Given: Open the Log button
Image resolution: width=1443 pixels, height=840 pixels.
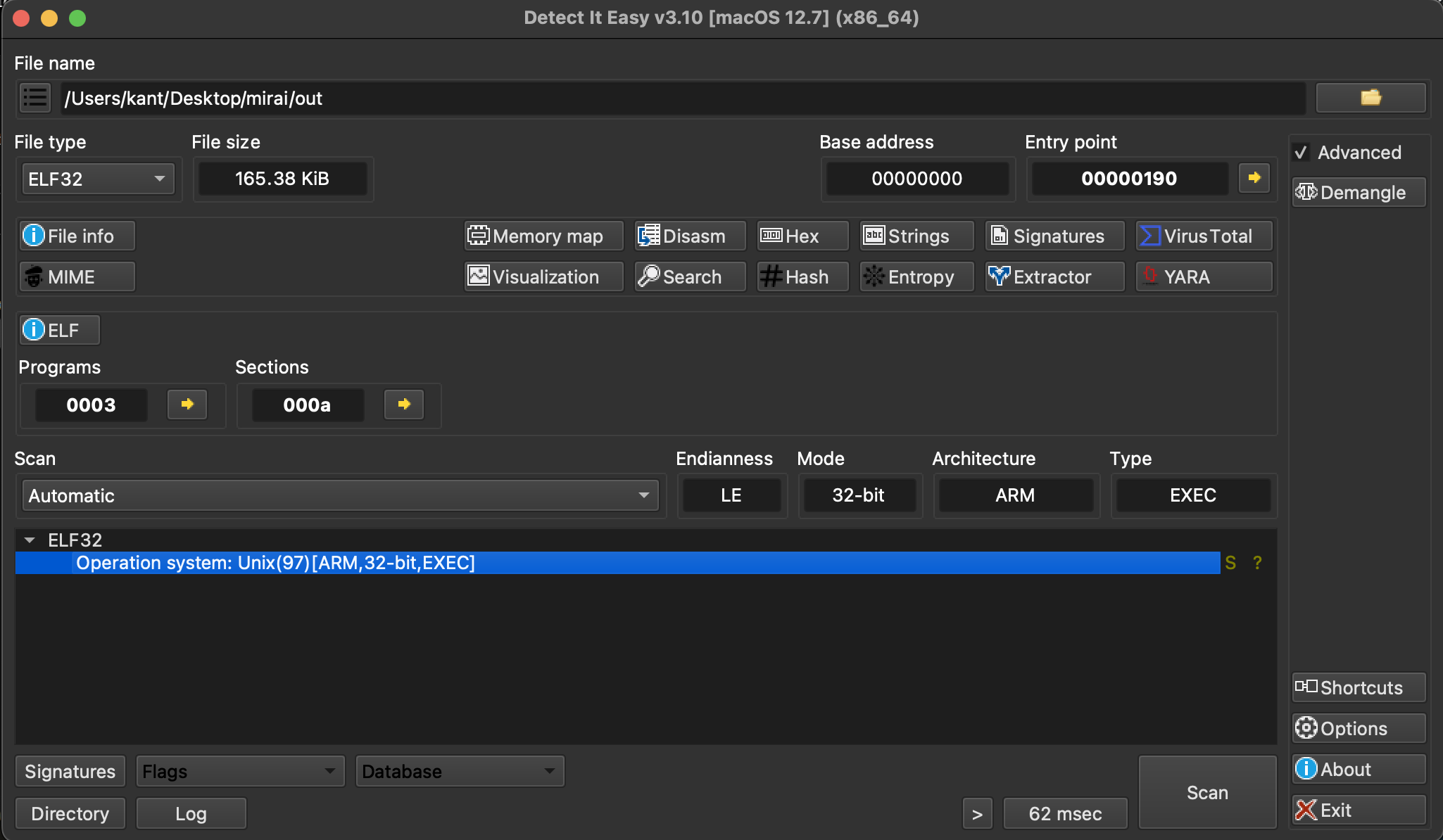Looking at the screenshot, I should (191, 813).
